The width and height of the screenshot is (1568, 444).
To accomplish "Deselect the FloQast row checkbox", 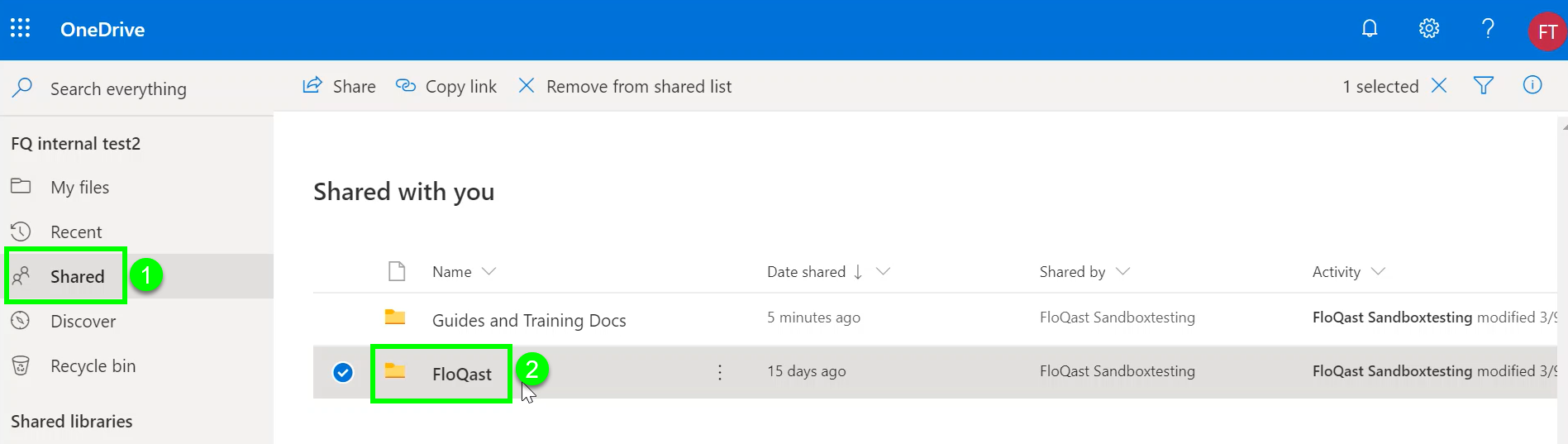I will (x=343, y=373).
